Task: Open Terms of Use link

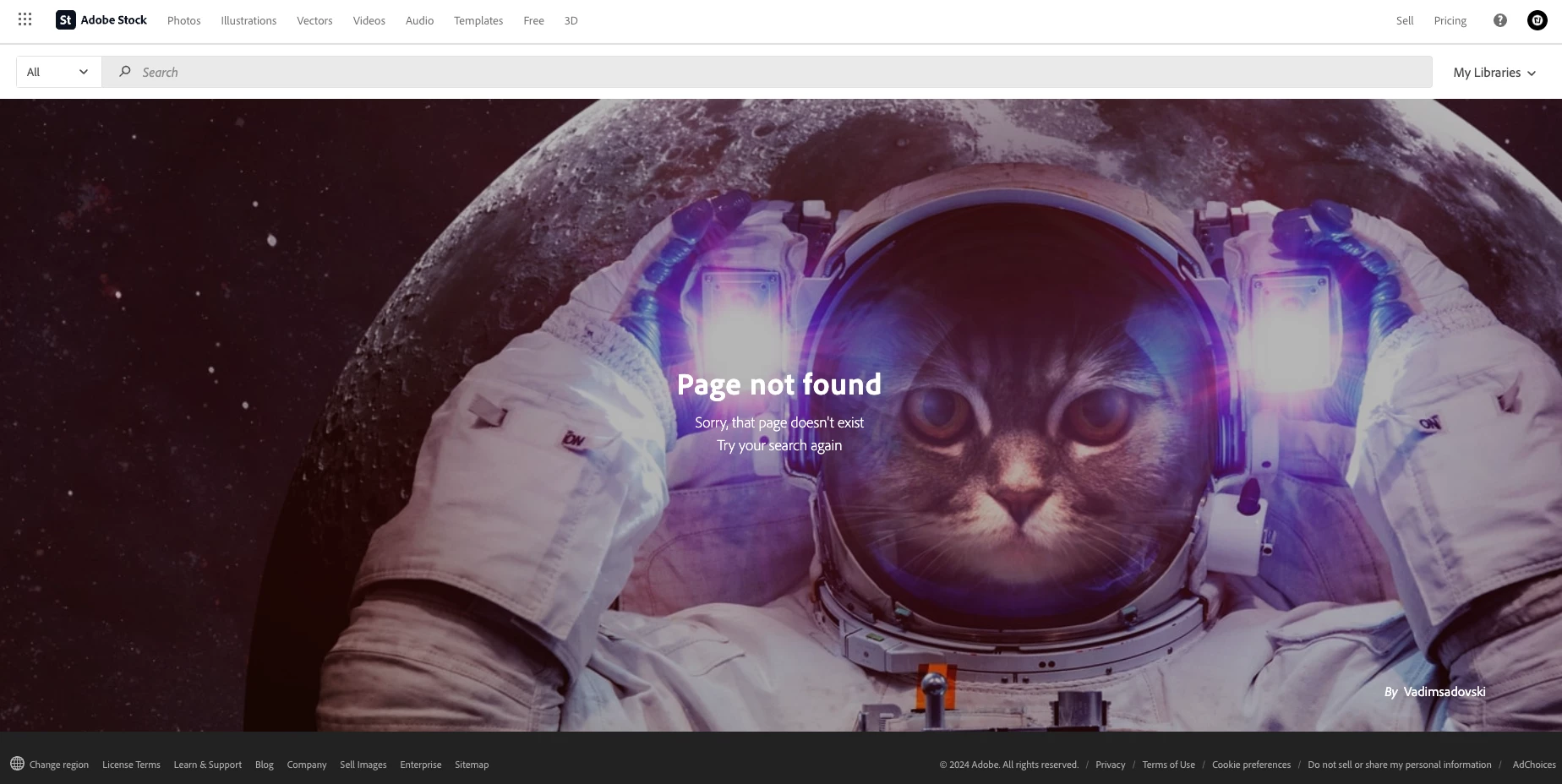Action: 1169,765
